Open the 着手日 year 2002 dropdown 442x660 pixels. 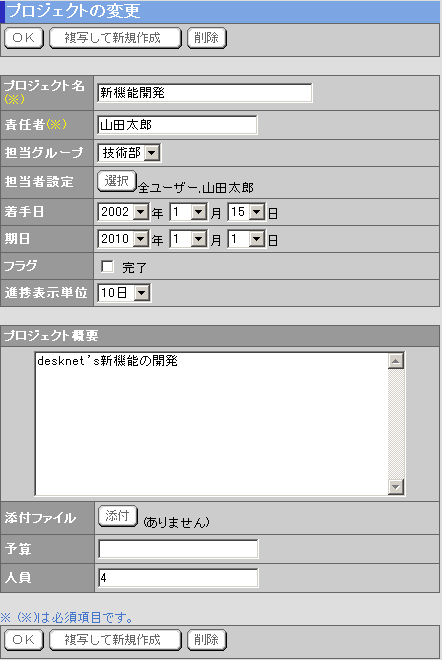[123, 212]
